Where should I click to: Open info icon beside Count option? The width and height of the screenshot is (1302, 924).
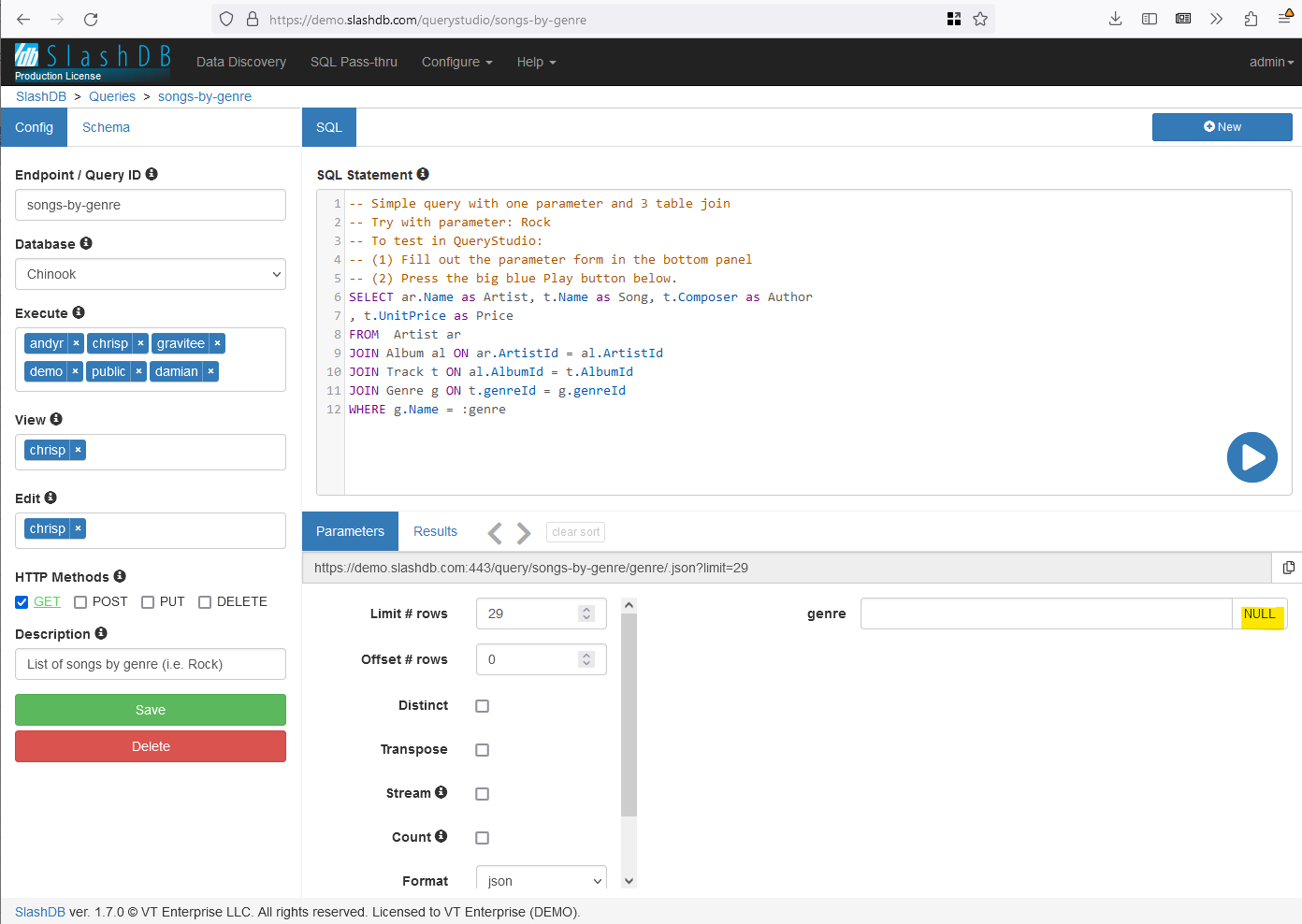click(441, 836)
